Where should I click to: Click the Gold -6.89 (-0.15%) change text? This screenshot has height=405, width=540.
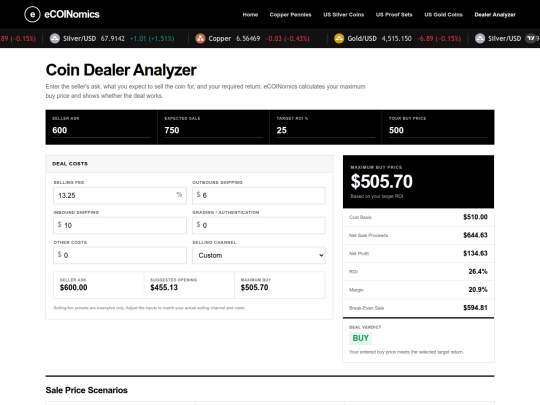coord(439,38)
